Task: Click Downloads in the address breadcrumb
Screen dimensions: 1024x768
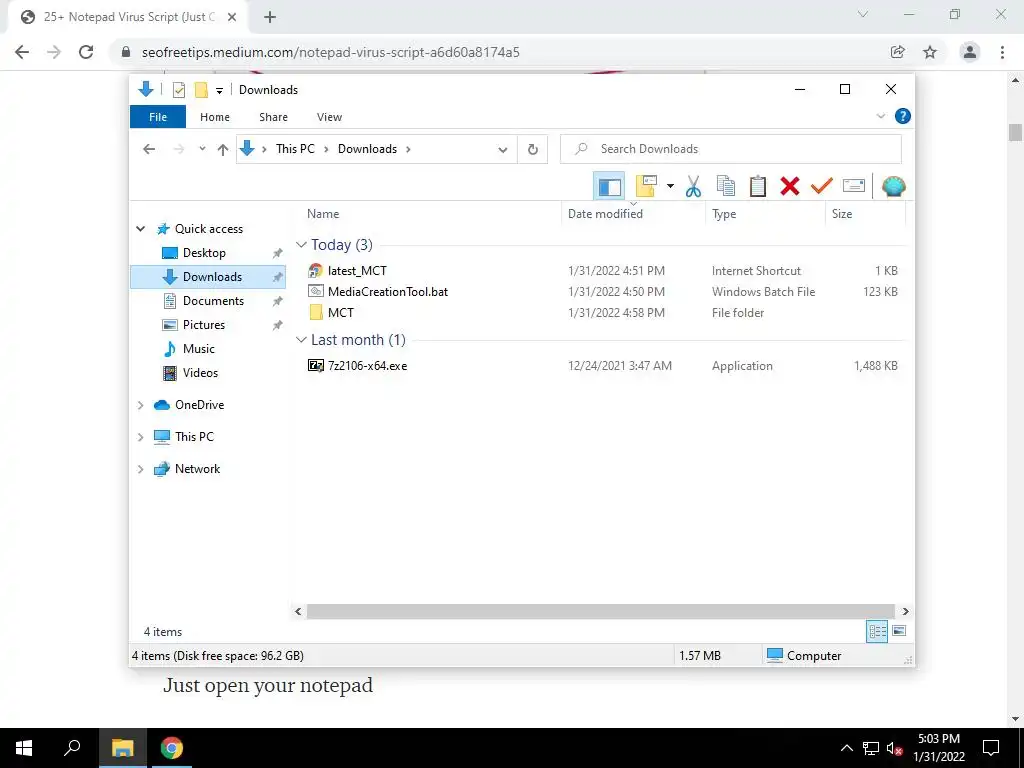Action: point(367,149)
